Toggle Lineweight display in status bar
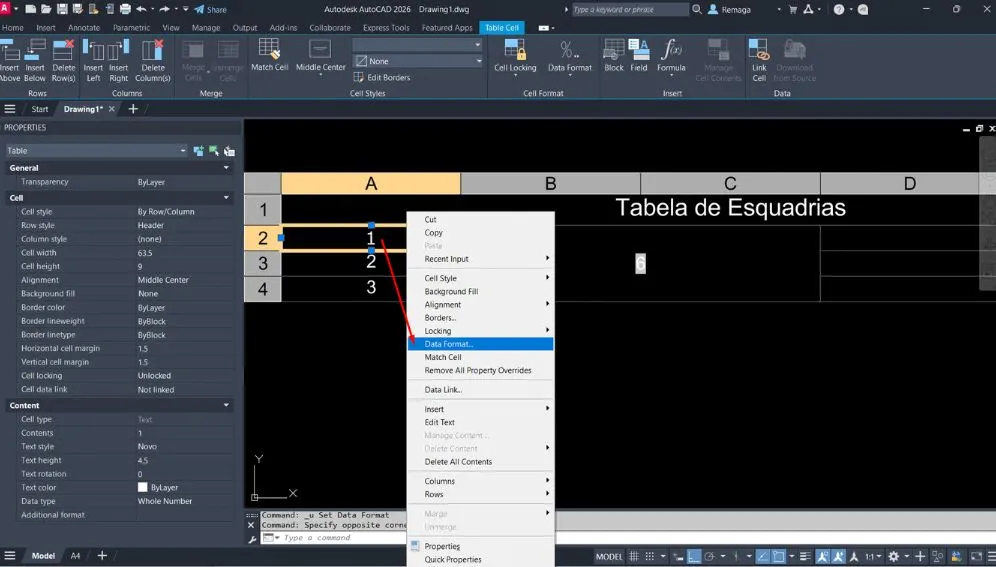The width and height of the screenshot is (996, 567). click(x=805, y=556)
